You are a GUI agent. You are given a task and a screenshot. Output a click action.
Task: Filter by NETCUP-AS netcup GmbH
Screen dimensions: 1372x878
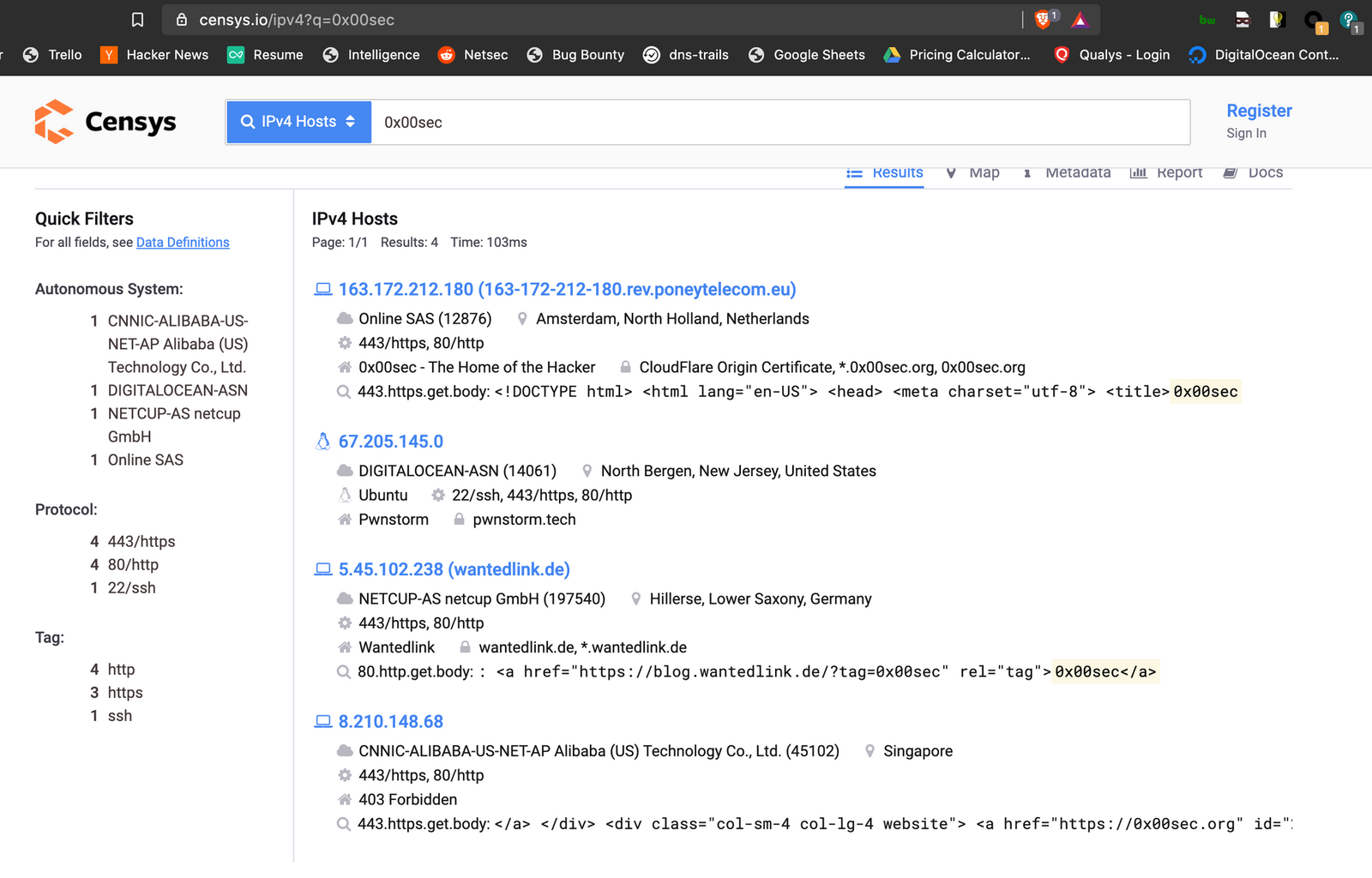pyautogui.click(x=174, y=425)
